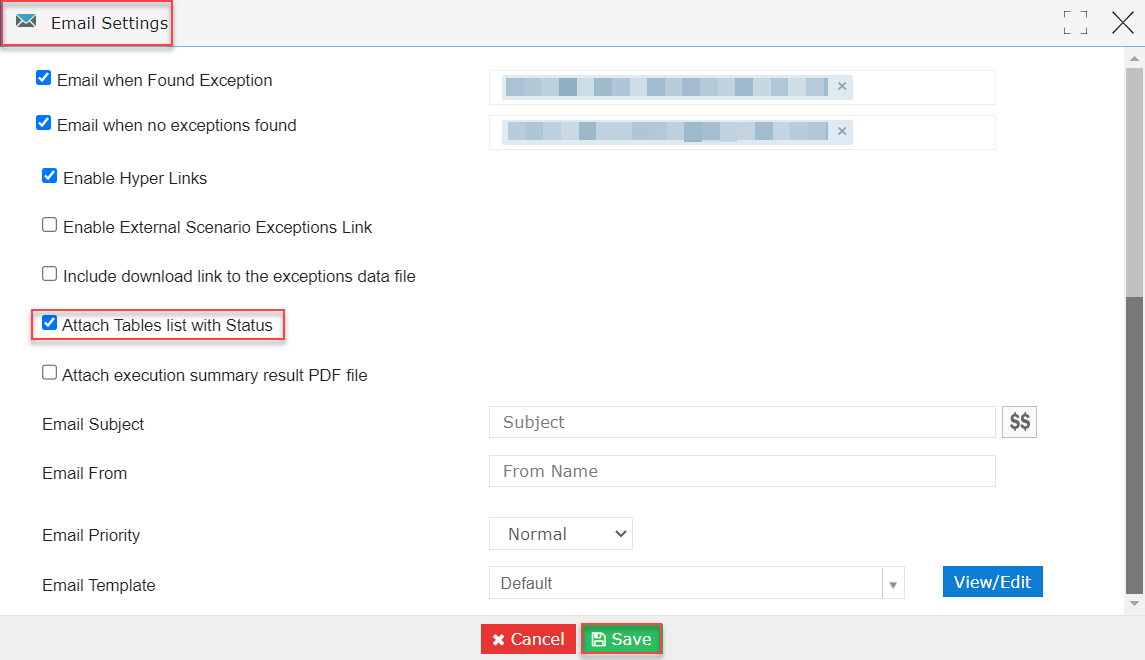The height and width of the screenshot is (660, 1145).
Task: Enable Attach execution summary result PDF file
Action: tap(49, 372)
